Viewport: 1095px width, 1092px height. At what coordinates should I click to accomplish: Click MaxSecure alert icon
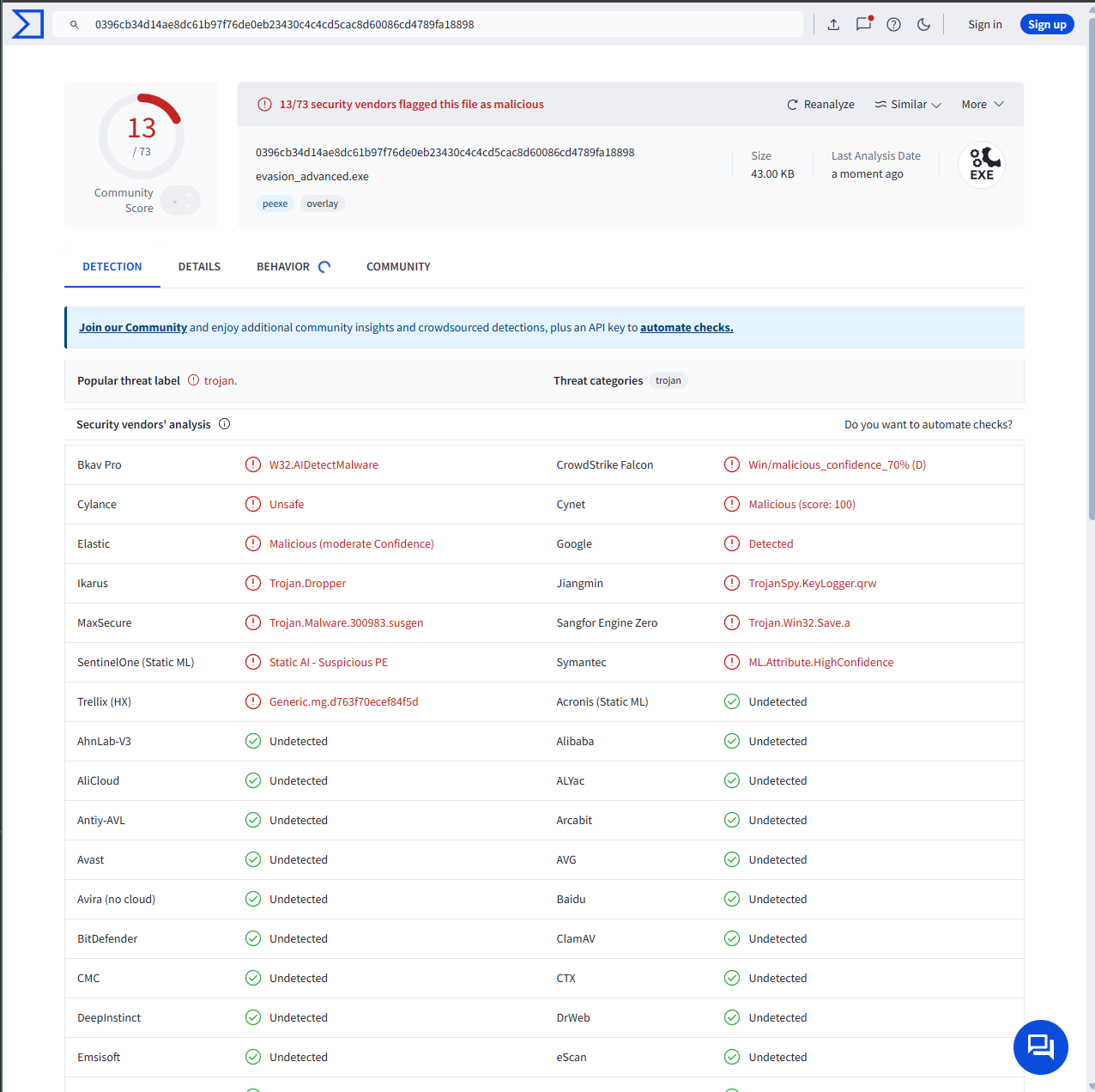point(253,622)
